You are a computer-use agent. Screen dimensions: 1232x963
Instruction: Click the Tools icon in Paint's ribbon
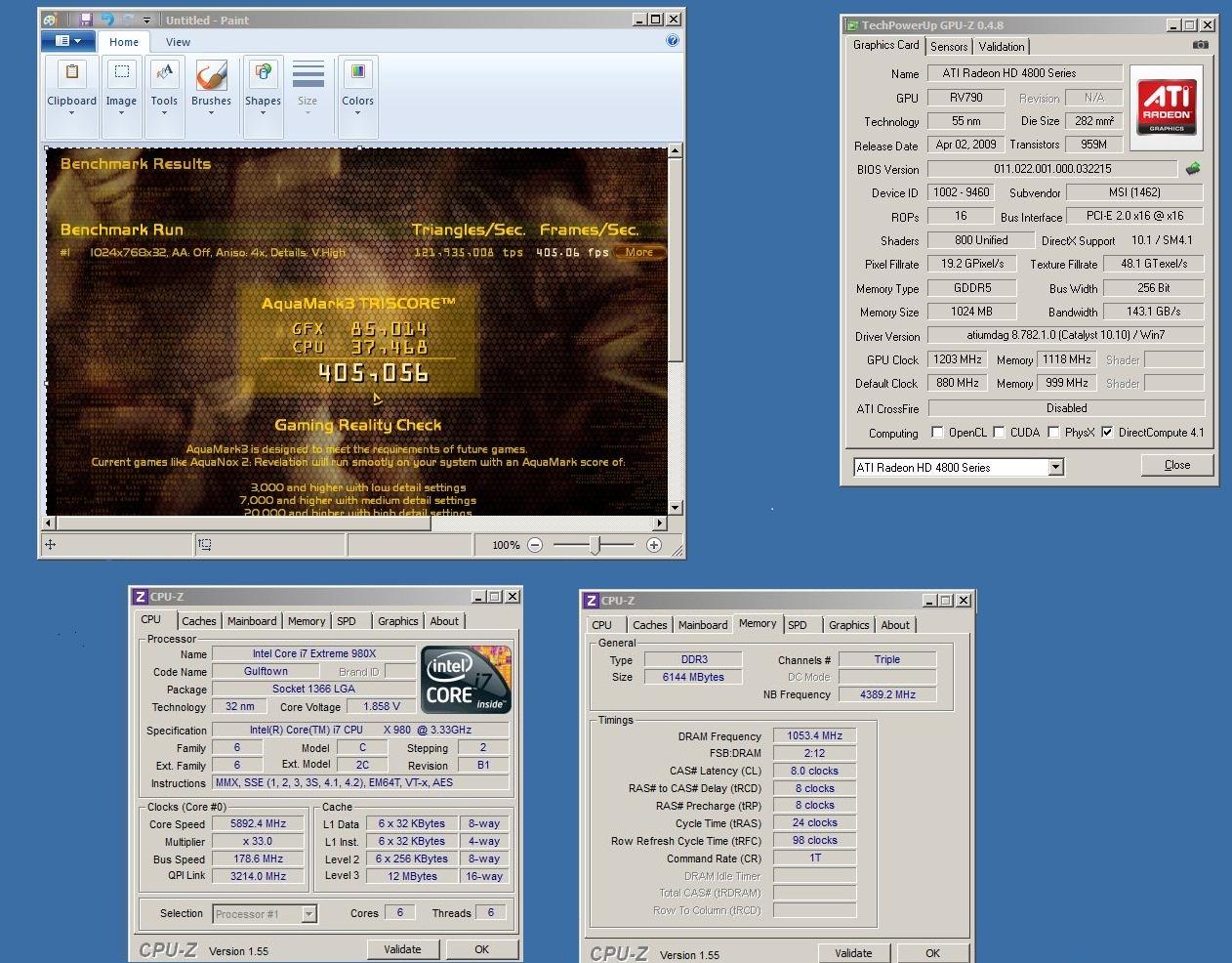click(x=164, y=73)
